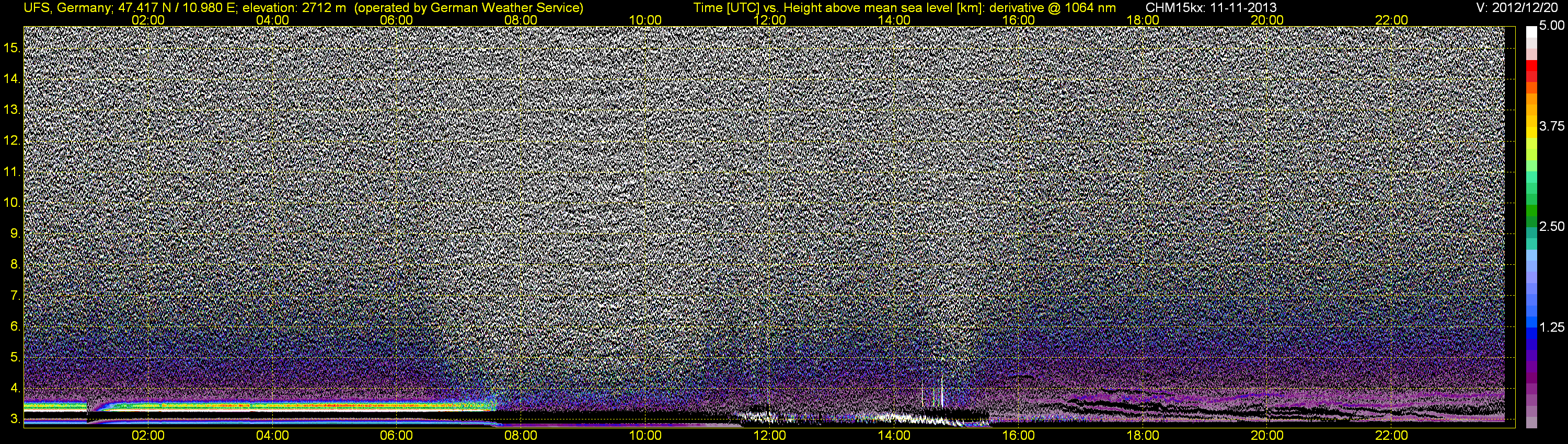Click height axis label 12 km

(x=11, y=141)
